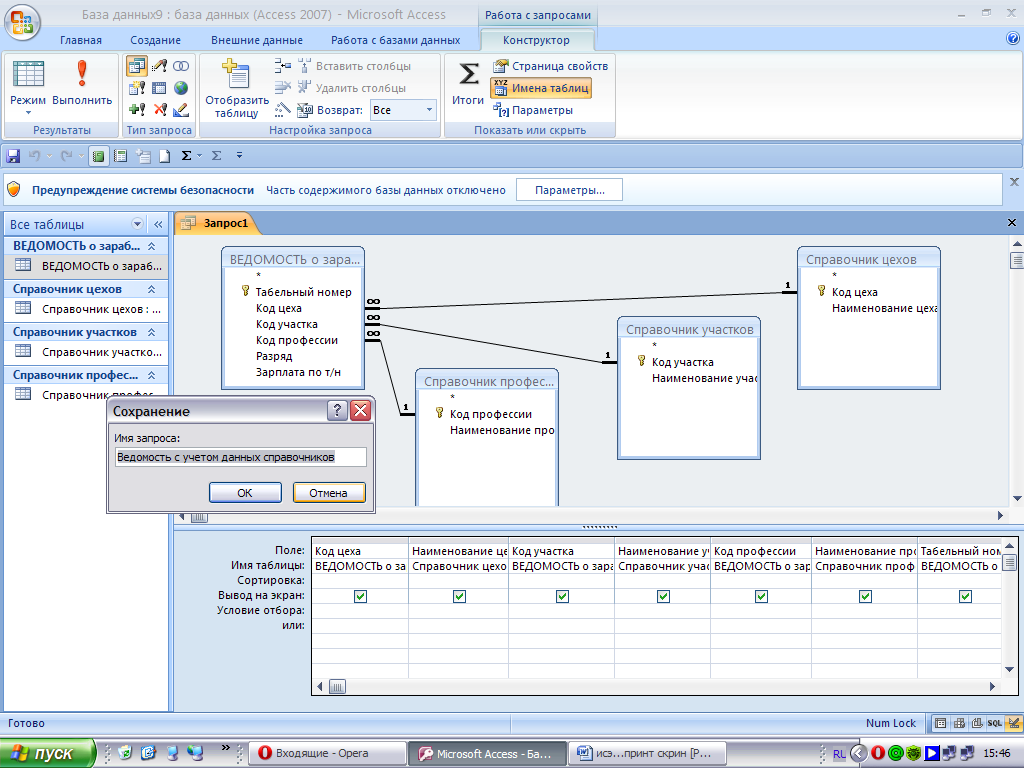Click the help icon in Сохранение dialog

(x=337, y=410)
